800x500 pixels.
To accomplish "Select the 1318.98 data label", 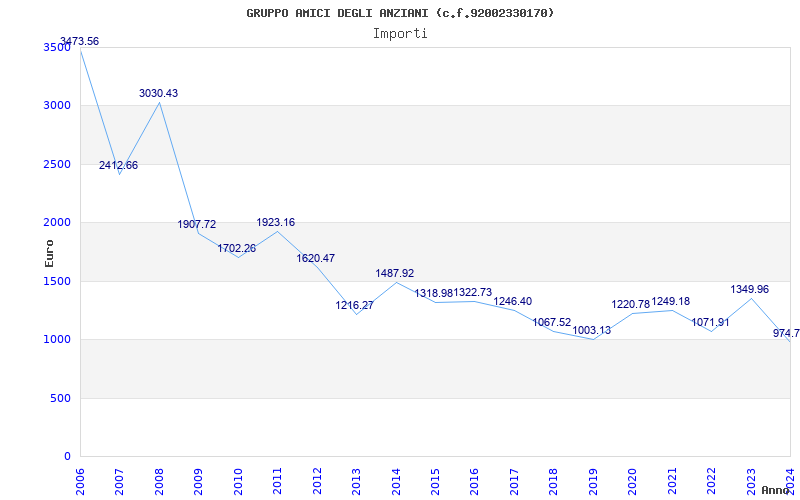I will 434,293.
